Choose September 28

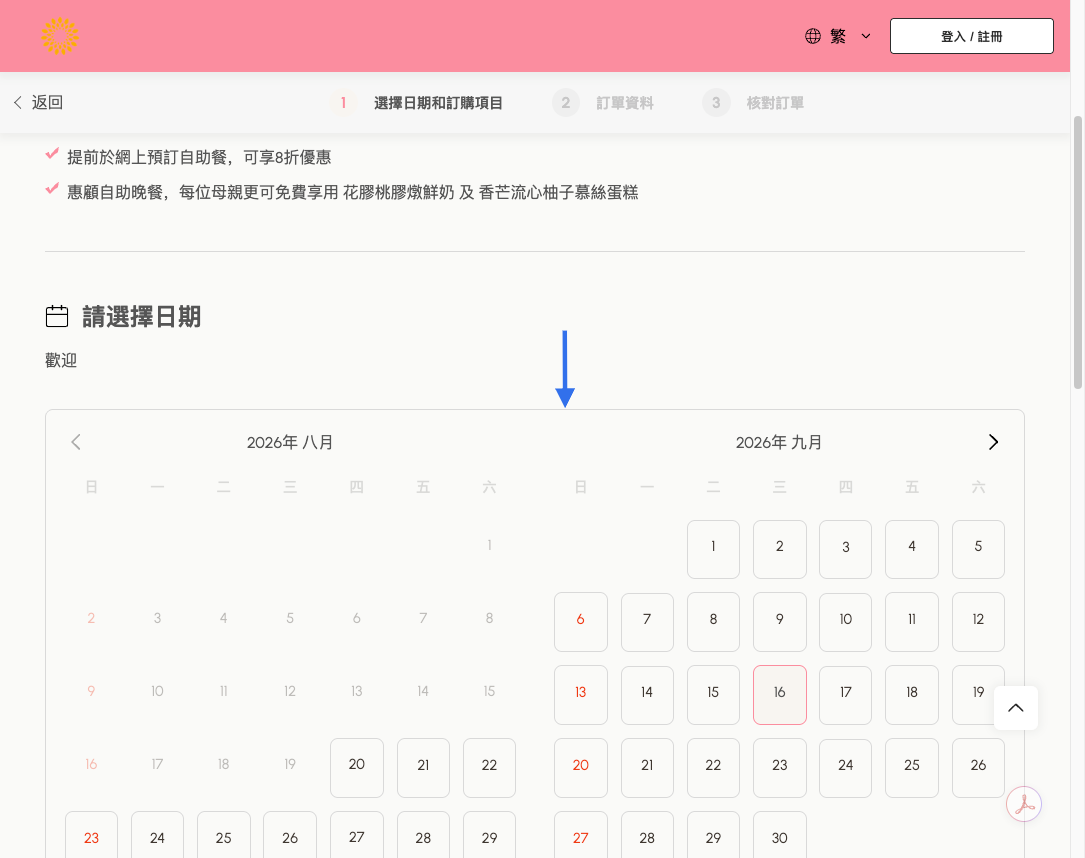click(x=647, y=835)
